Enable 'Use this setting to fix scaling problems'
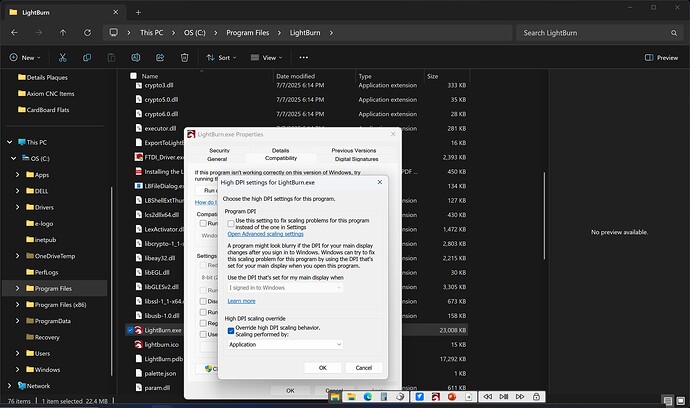Image resolution: width=690 pixels, height=408 pixels. (231, 224)
